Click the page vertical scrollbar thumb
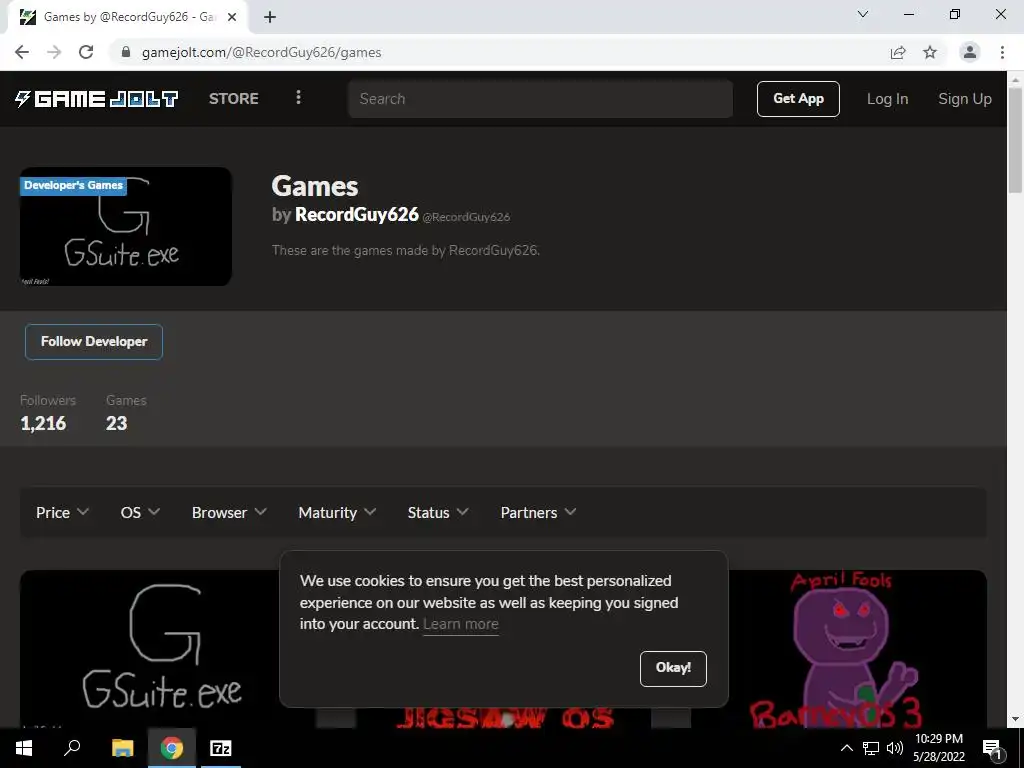The width and height of the screenshot is (1024, 768). pyautogui.click(x=1015, y=139)
